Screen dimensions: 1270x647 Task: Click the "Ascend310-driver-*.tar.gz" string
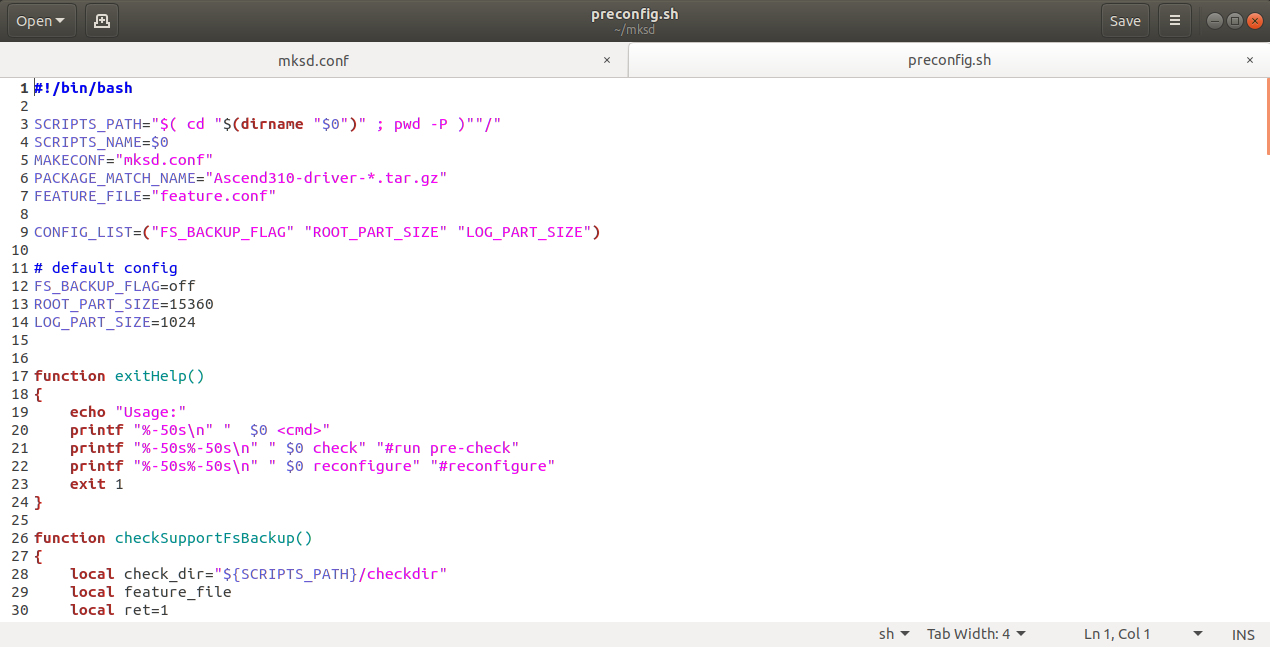coord(326,178)
